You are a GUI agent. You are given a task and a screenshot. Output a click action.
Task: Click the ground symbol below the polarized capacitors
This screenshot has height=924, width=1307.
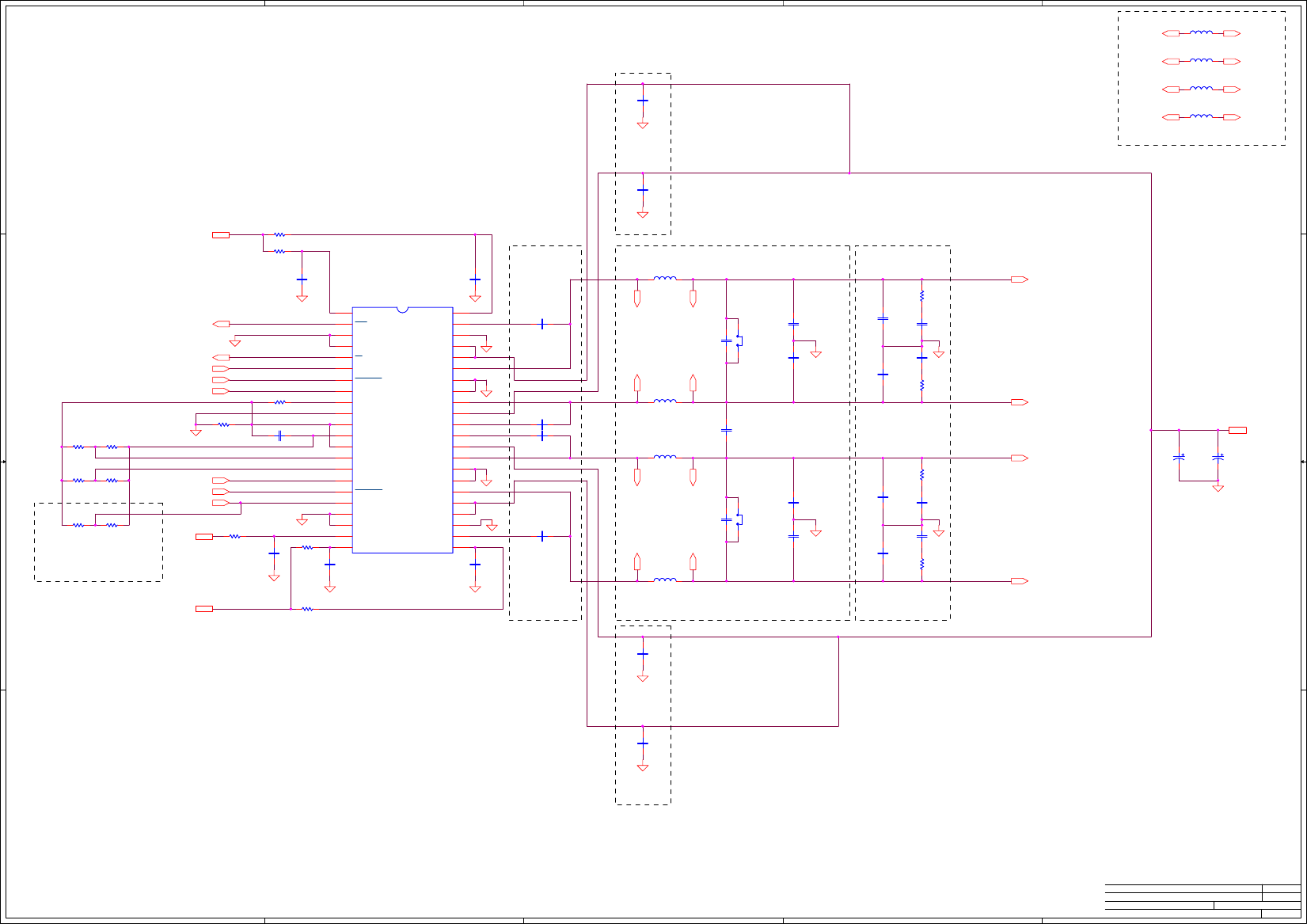tap(1218, 489)
